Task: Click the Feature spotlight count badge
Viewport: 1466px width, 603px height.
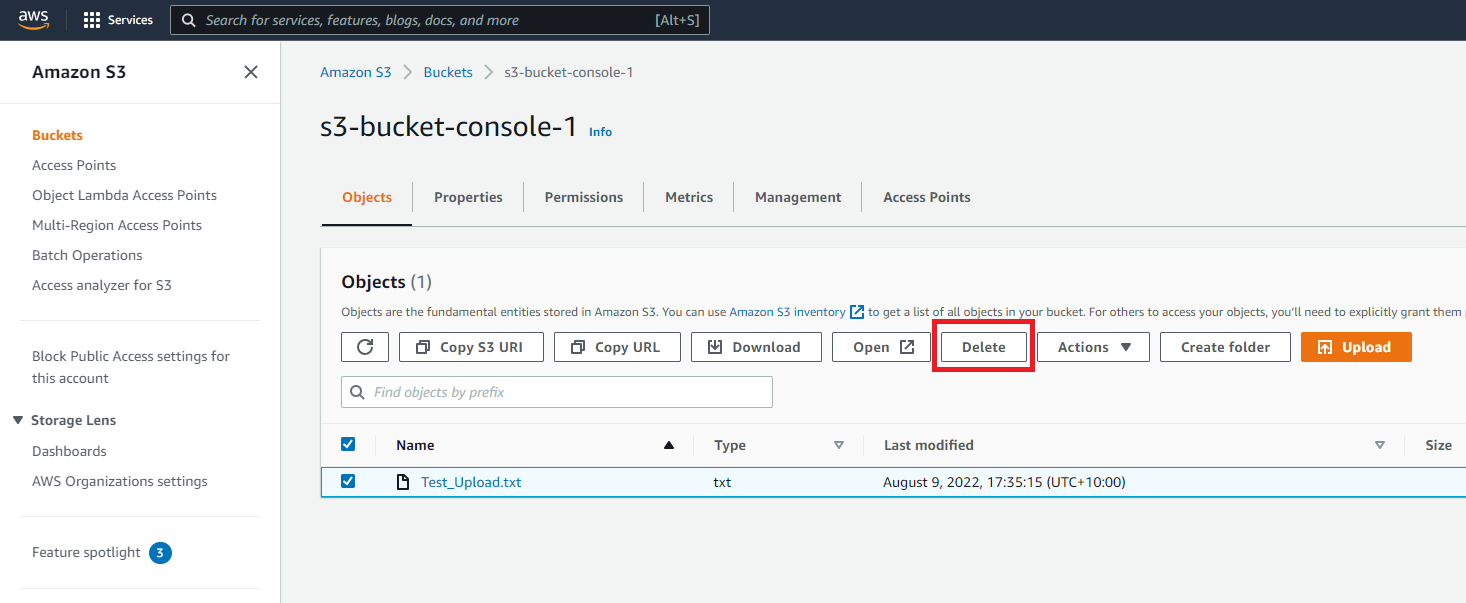Action: [x=160, y=552]
